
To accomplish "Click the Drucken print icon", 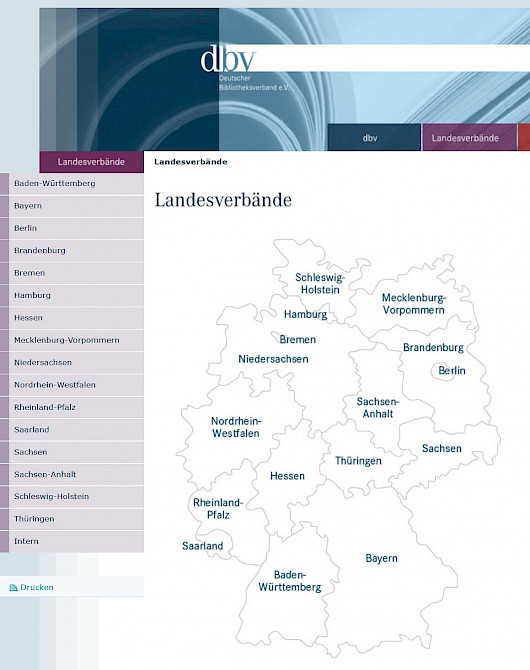I will (13, 588).
